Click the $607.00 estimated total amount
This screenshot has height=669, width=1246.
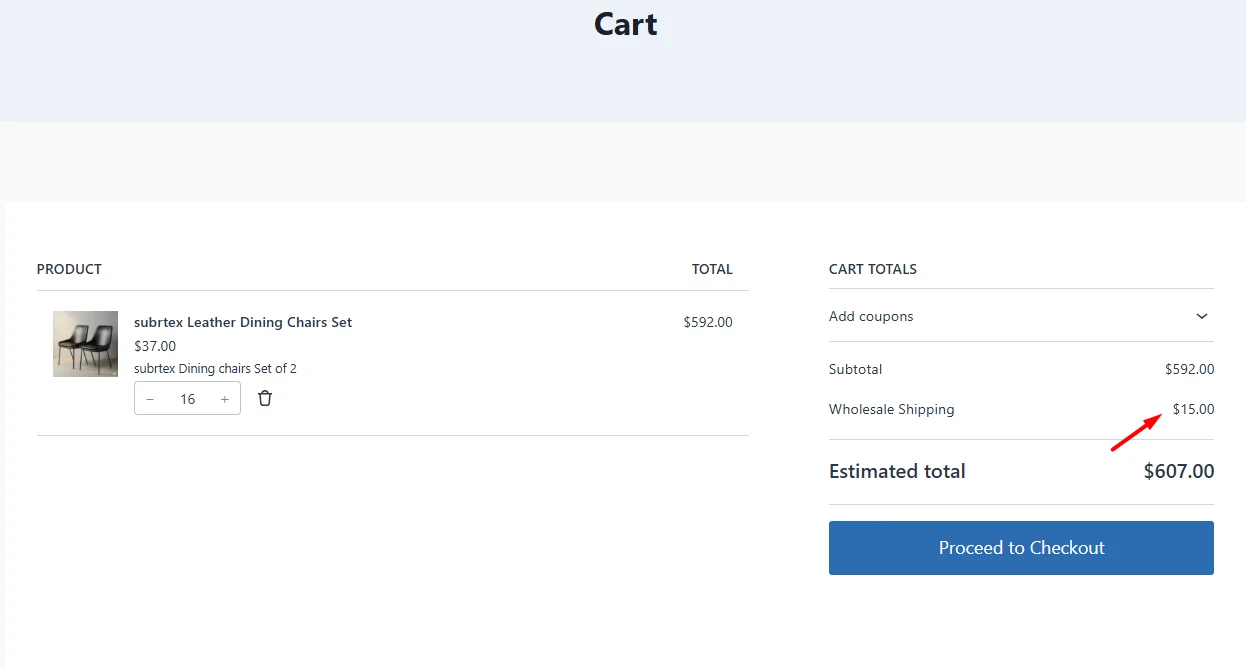coord(1179,471)
